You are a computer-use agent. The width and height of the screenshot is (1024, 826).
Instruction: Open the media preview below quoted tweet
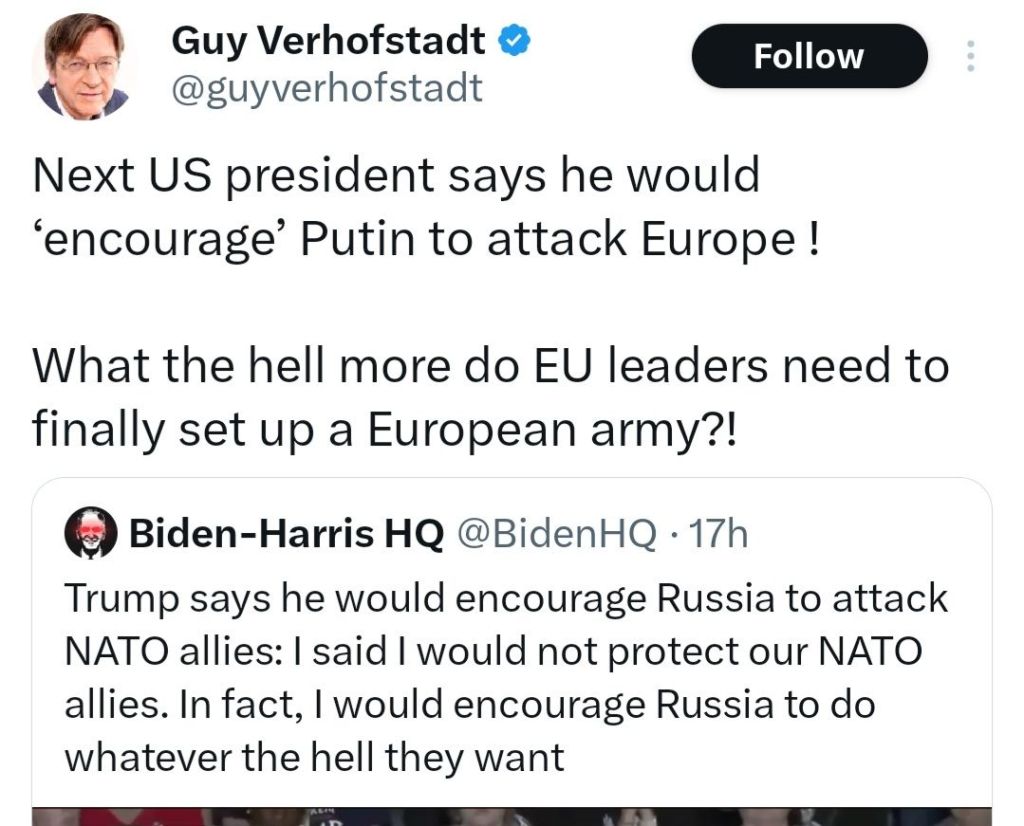point(511,814)
